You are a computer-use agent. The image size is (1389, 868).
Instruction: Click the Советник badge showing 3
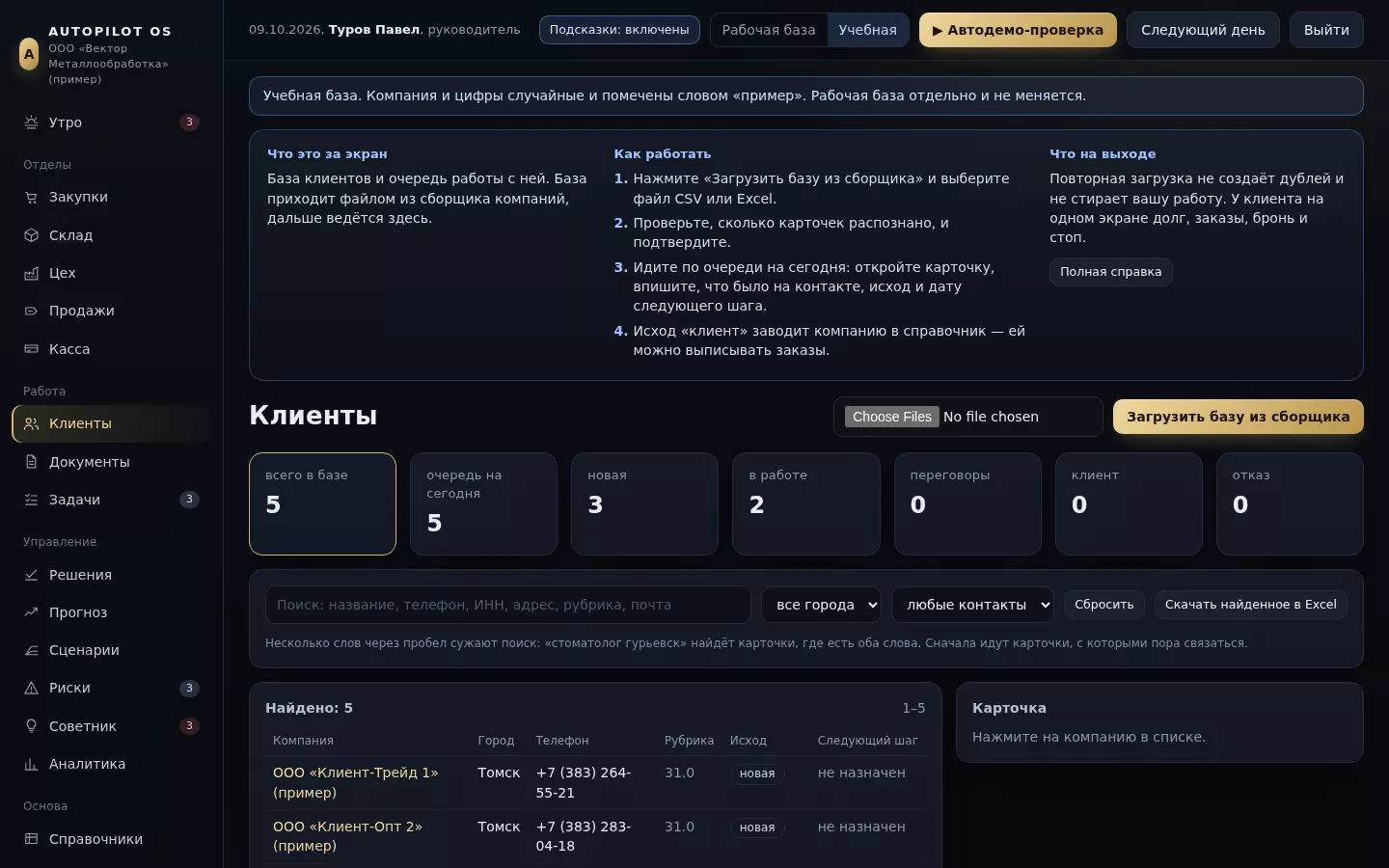pos(190,726)
